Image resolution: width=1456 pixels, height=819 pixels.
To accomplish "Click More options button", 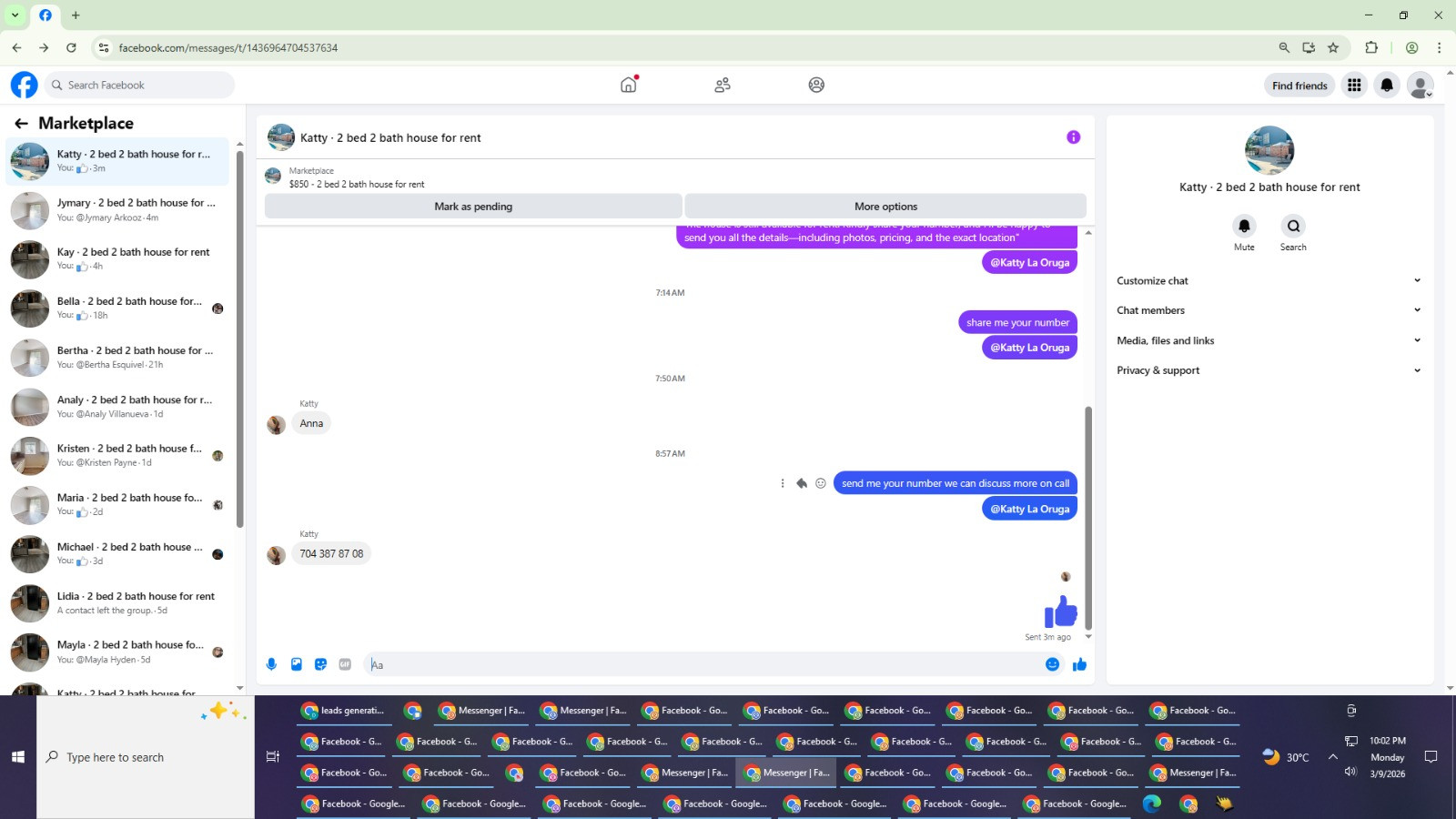I will (x=885, y=207).
